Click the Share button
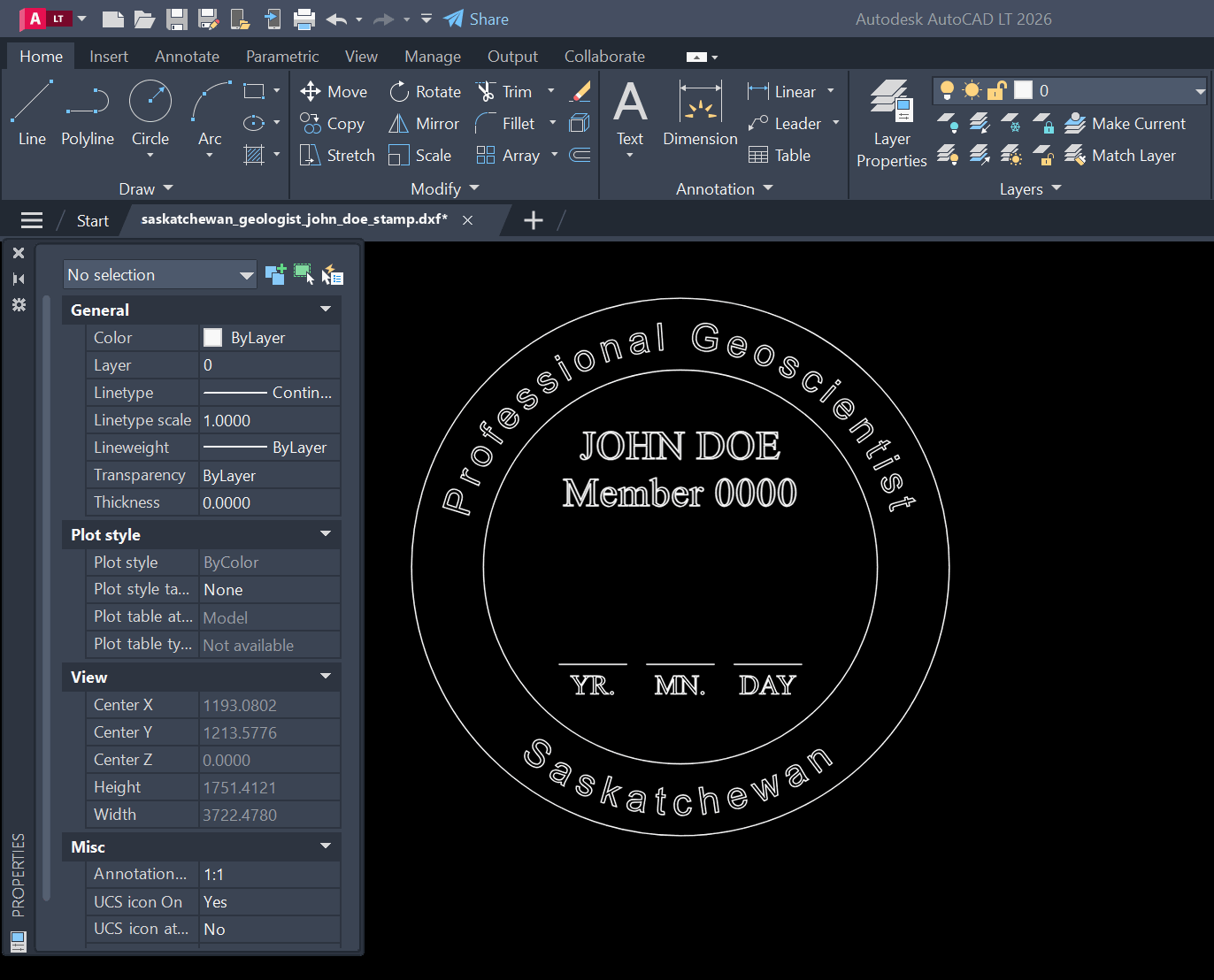This screenshot has width=1214, height=980. [476, 19]
